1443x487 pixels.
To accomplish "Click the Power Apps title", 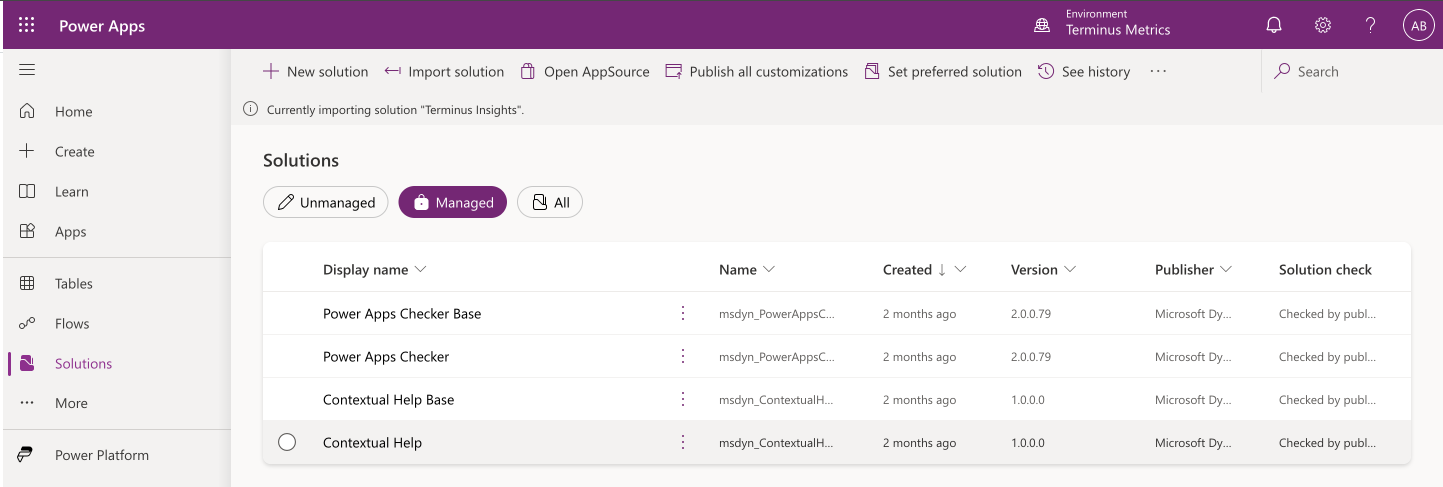I will (x=102, y=26).
